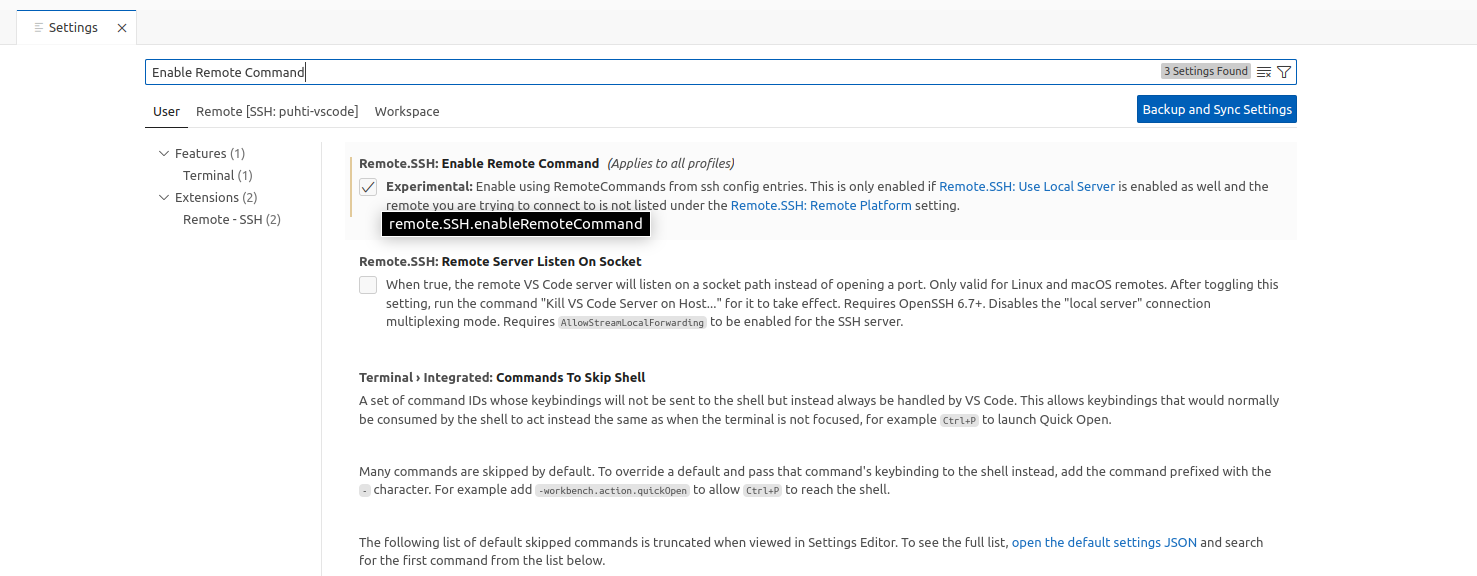Screen dimensions: 1477x576
Task: Disable the Enable Remote Command checkbox
Action: tap(368, 186)
